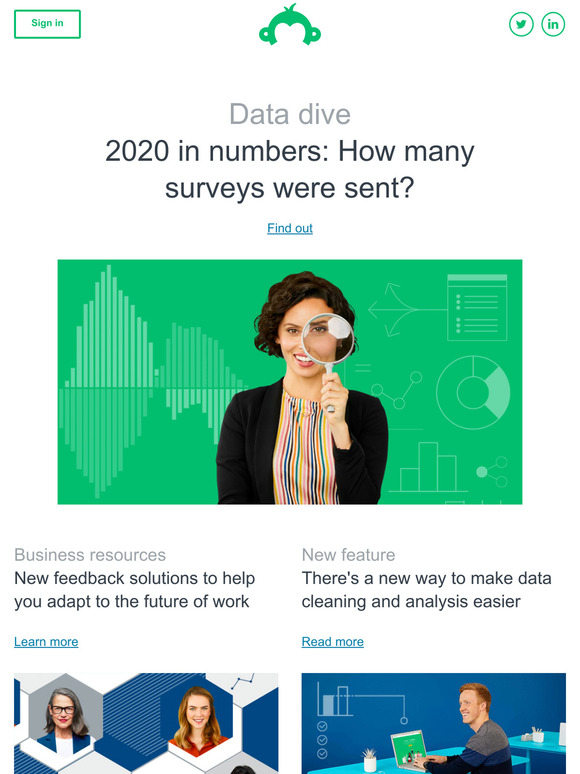Open the New feature section label
Viewport: 580px width, 774px height.
(x=348, y=555)
